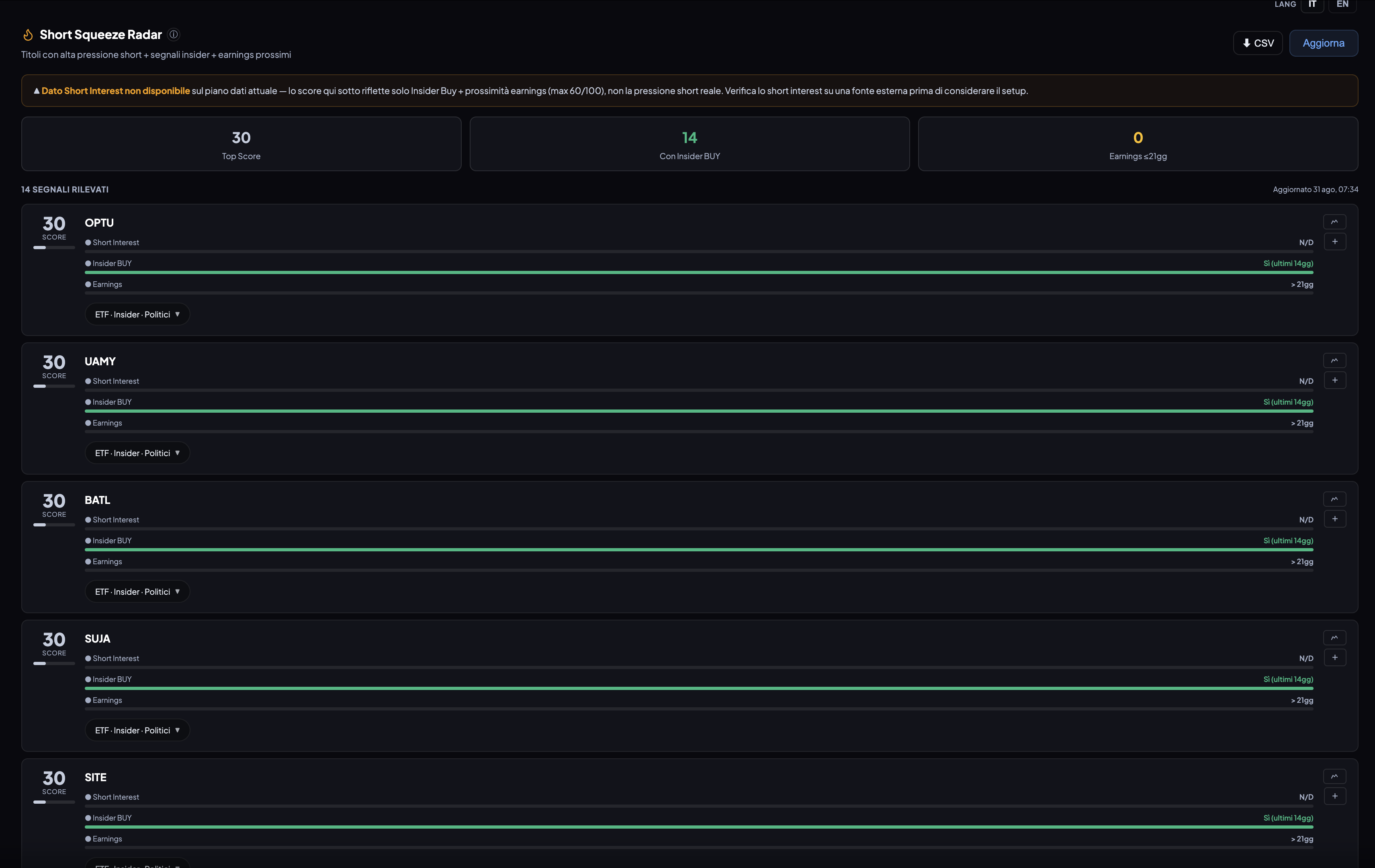Click the UAMY ticker name
Viewport: 1375px width, 868px height.
[x=100, y=362]
